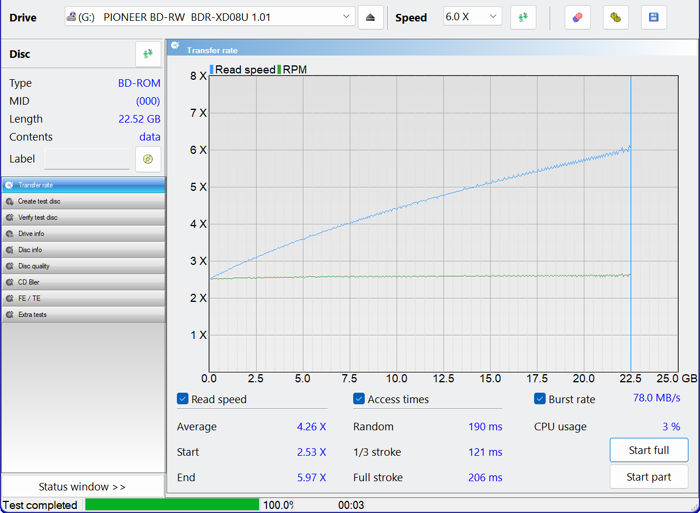Click the green test progress bar
The width and height of the screenshot is (700, 513).
click(172, 505)
